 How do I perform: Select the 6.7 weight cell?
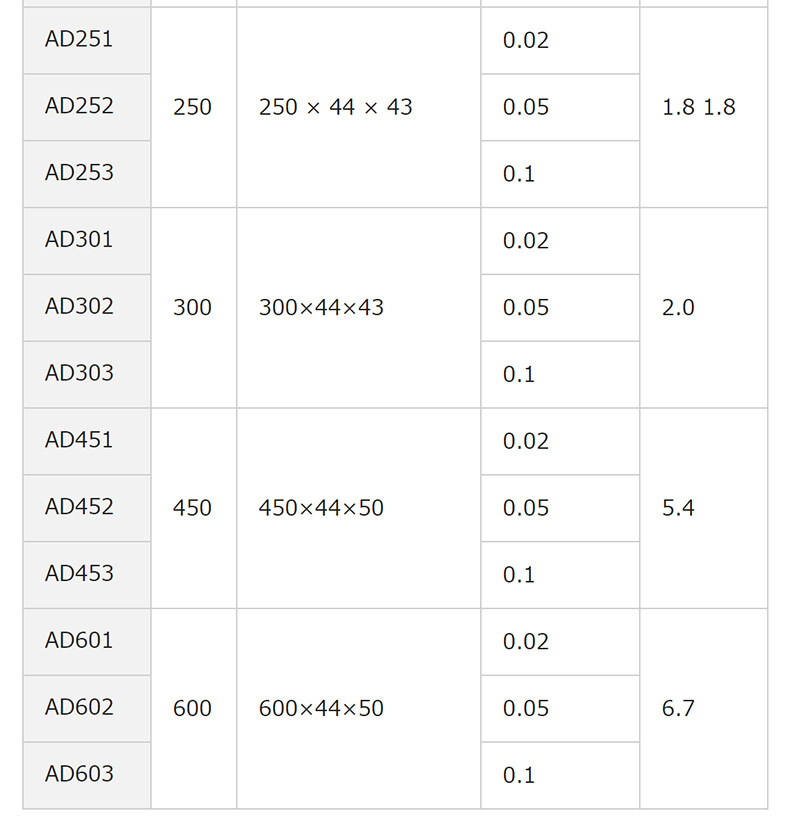[679, 708]
